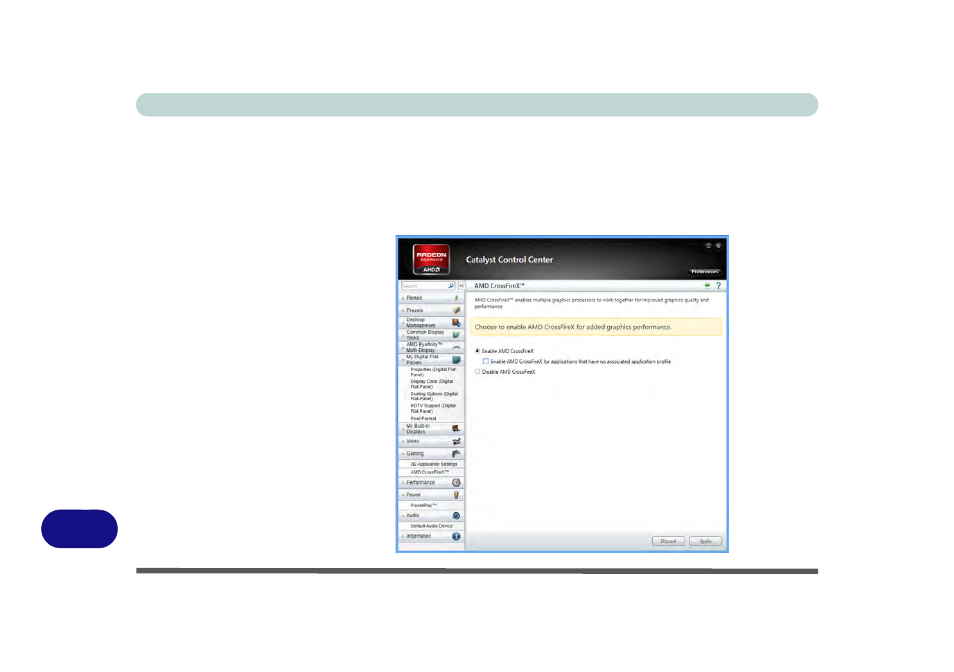
Task: Click the AMD Eyefinity Multi-Display icon
Action: tap(456, 347)
